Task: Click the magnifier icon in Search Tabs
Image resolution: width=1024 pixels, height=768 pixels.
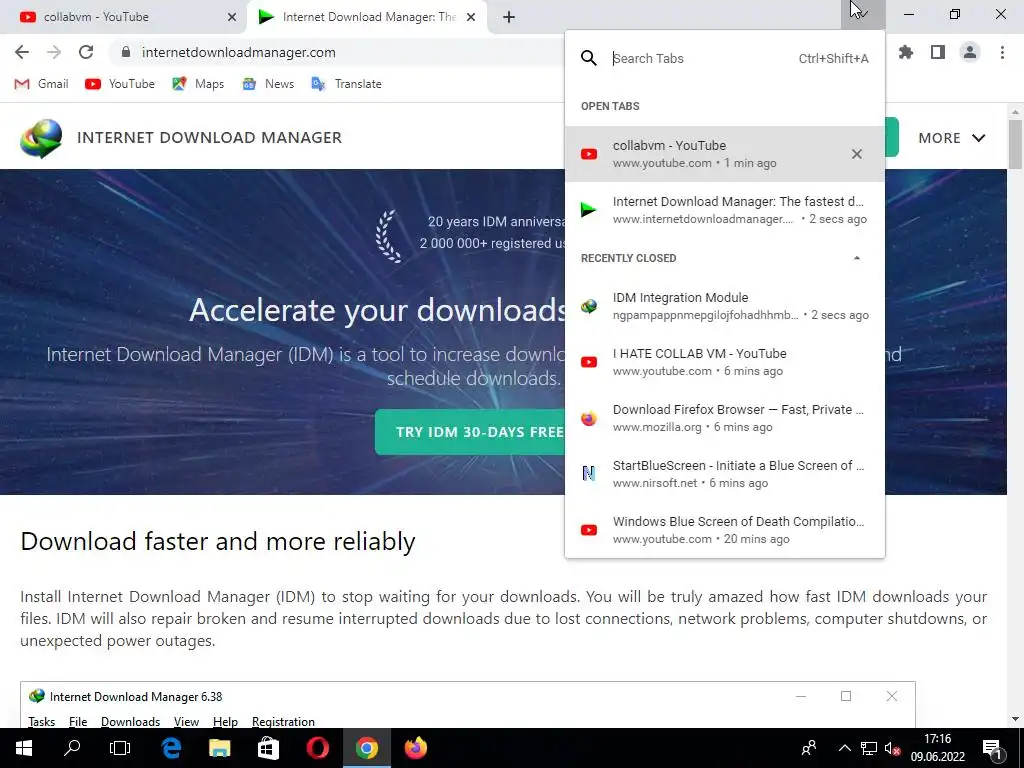Action: [588, 58]
